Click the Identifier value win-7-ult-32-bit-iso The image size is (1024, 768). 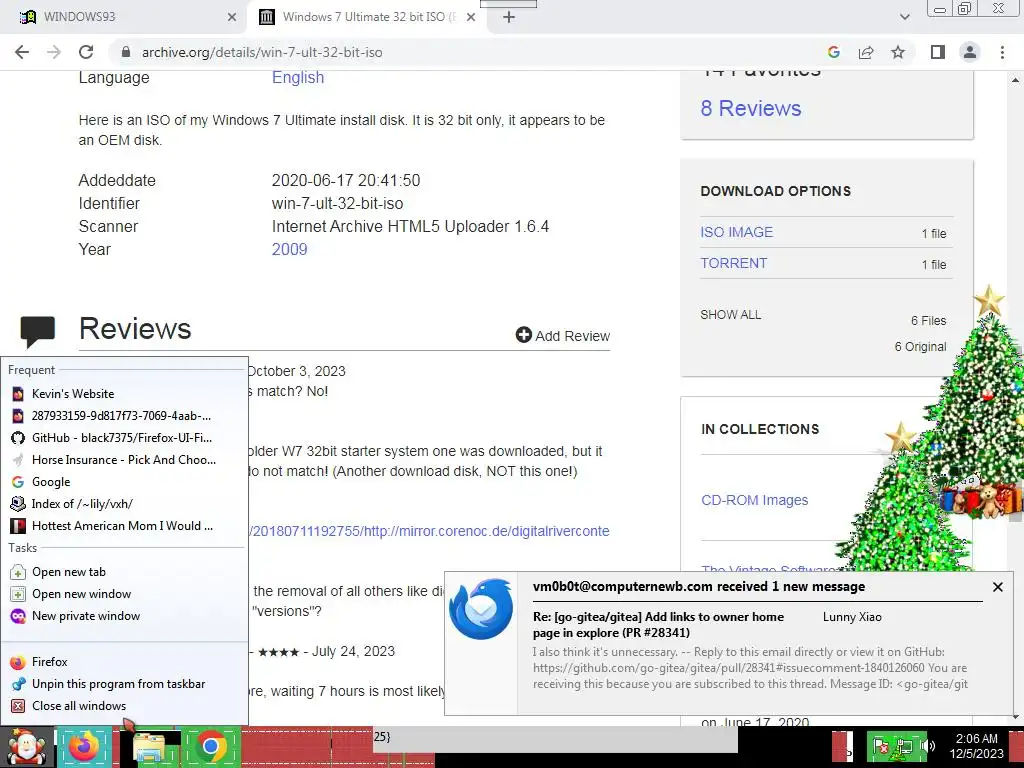click(337, 204)
